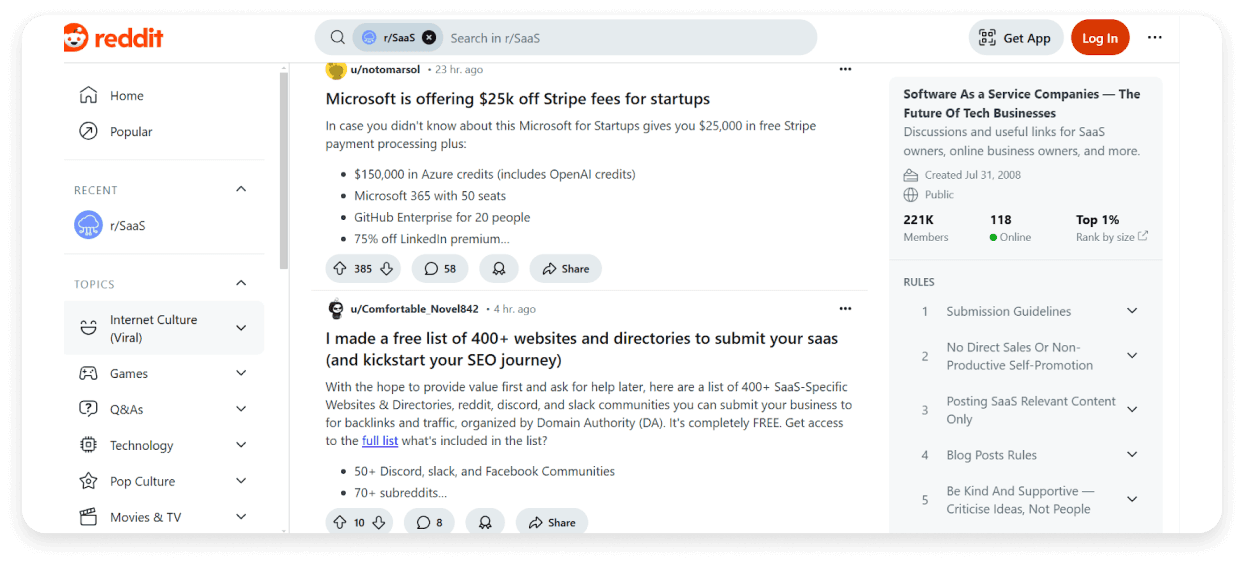This screenshot has height=563, width=1244.
Task: Click the u/Comfortable_Novel842 avatar
Action: click(336, 309)
